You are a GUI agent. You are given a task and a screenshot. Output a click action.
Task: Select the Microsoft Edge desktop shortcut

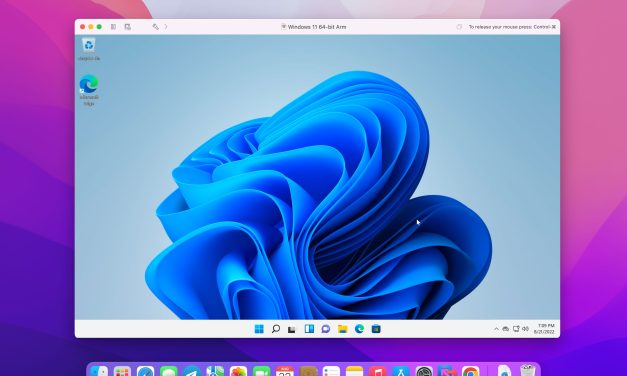[x=89, y=90]
